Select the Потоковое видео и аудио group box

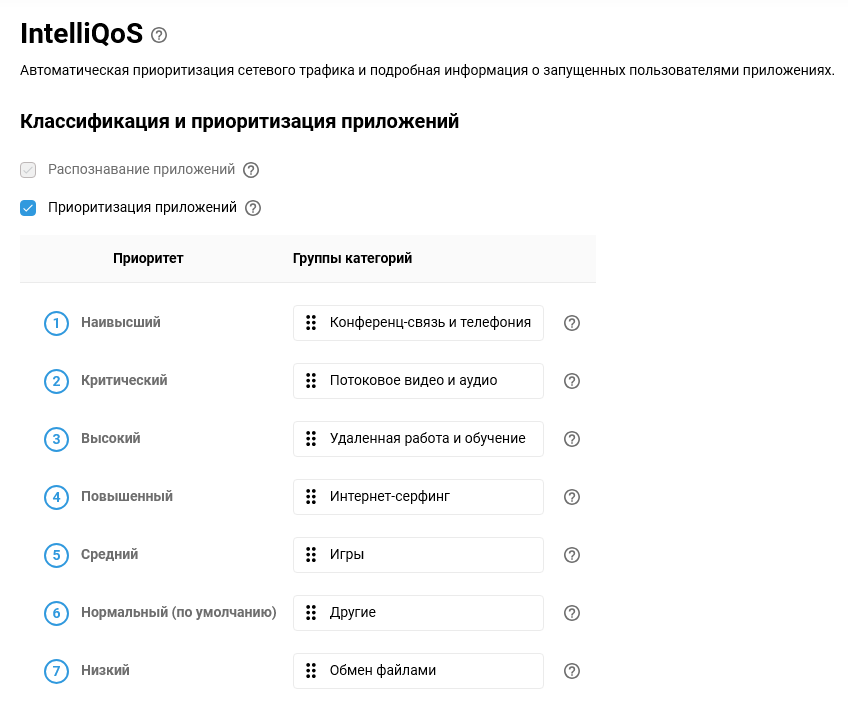(x=418, y=381)
